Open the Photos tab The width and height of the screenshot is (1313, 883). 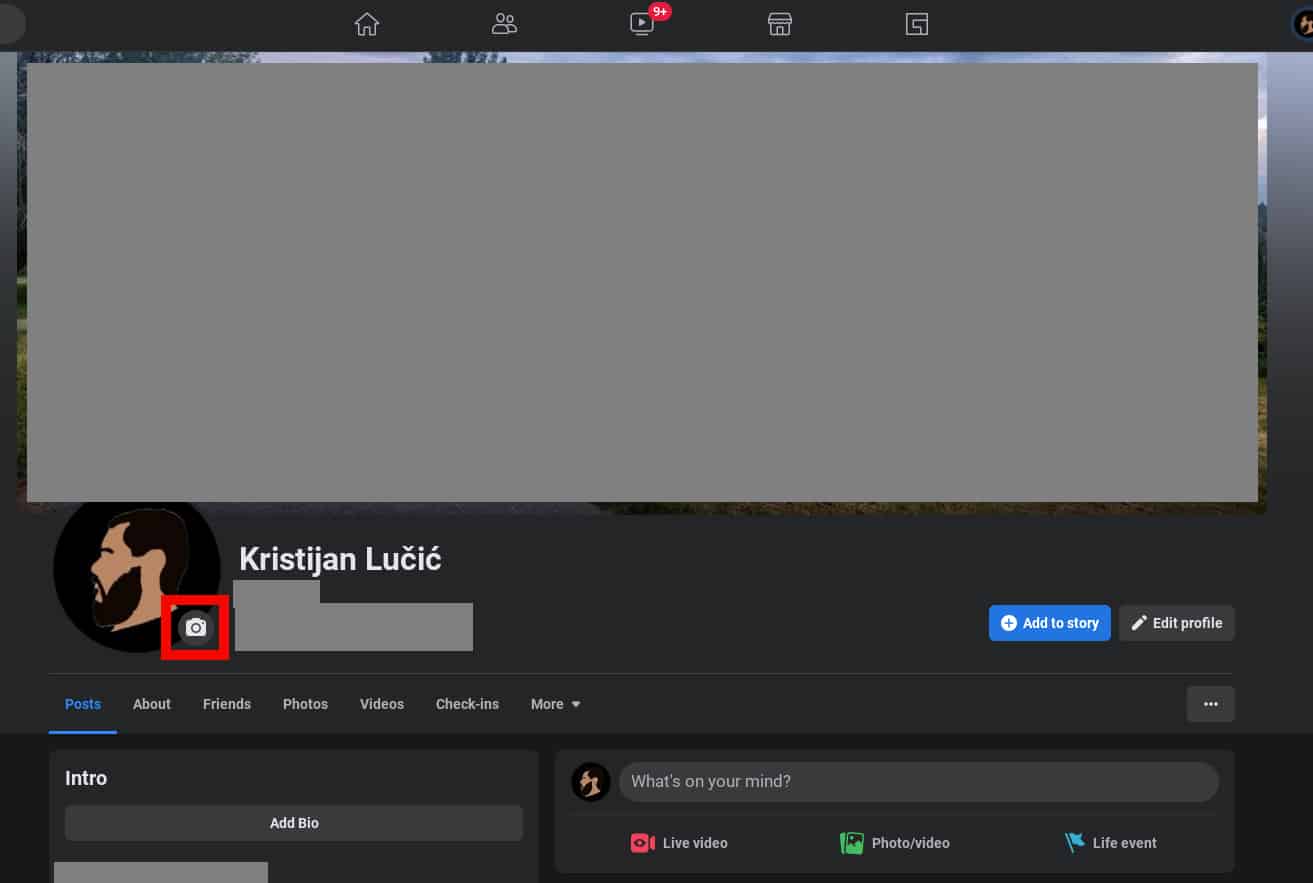pyautogui.click(x=305, y=704)
